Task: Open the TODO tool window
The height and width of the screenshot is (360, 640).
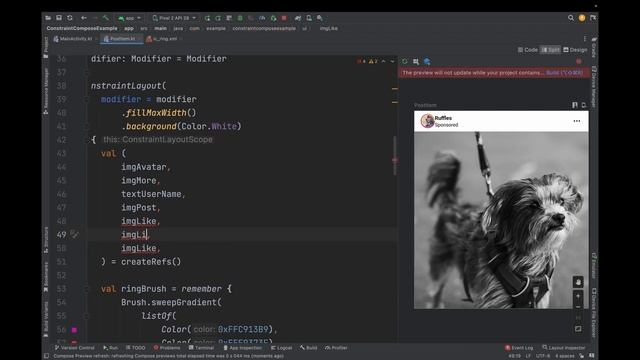Action: [x=136, y=348]
